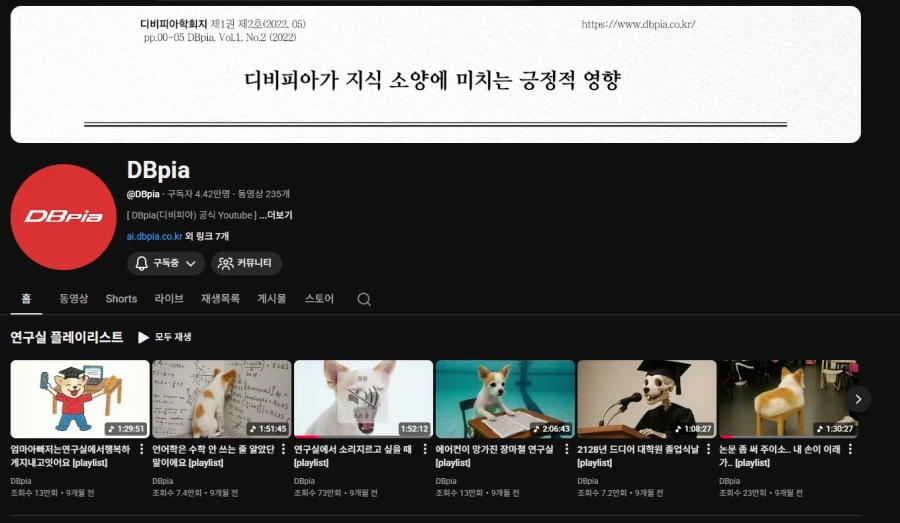900x523 pixels.
Task: Click the 구독자 4.42만명 subscriber count
Action: click(x=199, y=194)
